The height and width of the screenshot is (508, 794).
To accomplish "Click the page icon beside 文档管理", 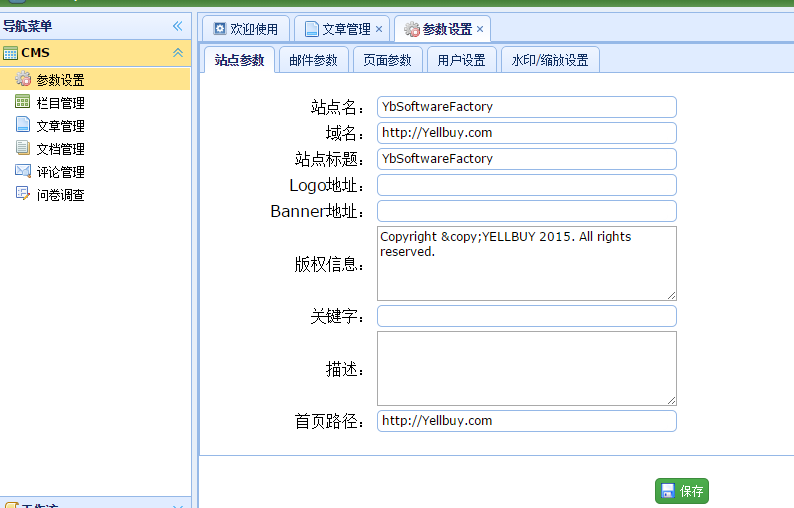I will (x=23, y=148).
